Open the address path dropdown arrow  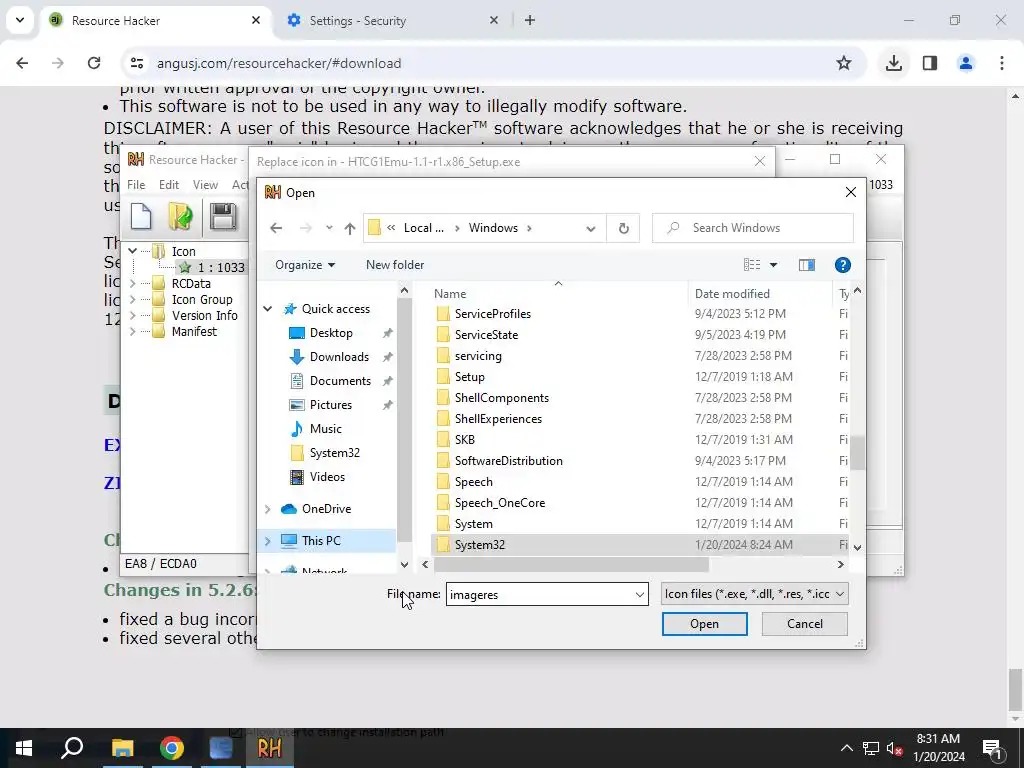point(590,229)
